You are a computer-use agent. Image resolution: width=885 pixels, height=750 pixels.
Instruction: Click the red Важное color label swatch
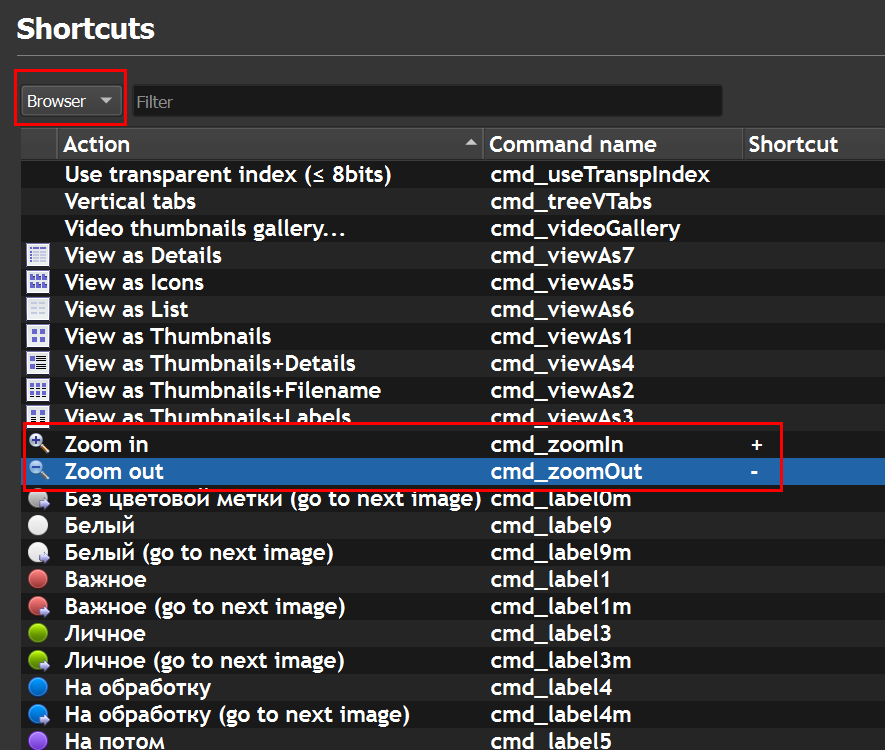38,580
